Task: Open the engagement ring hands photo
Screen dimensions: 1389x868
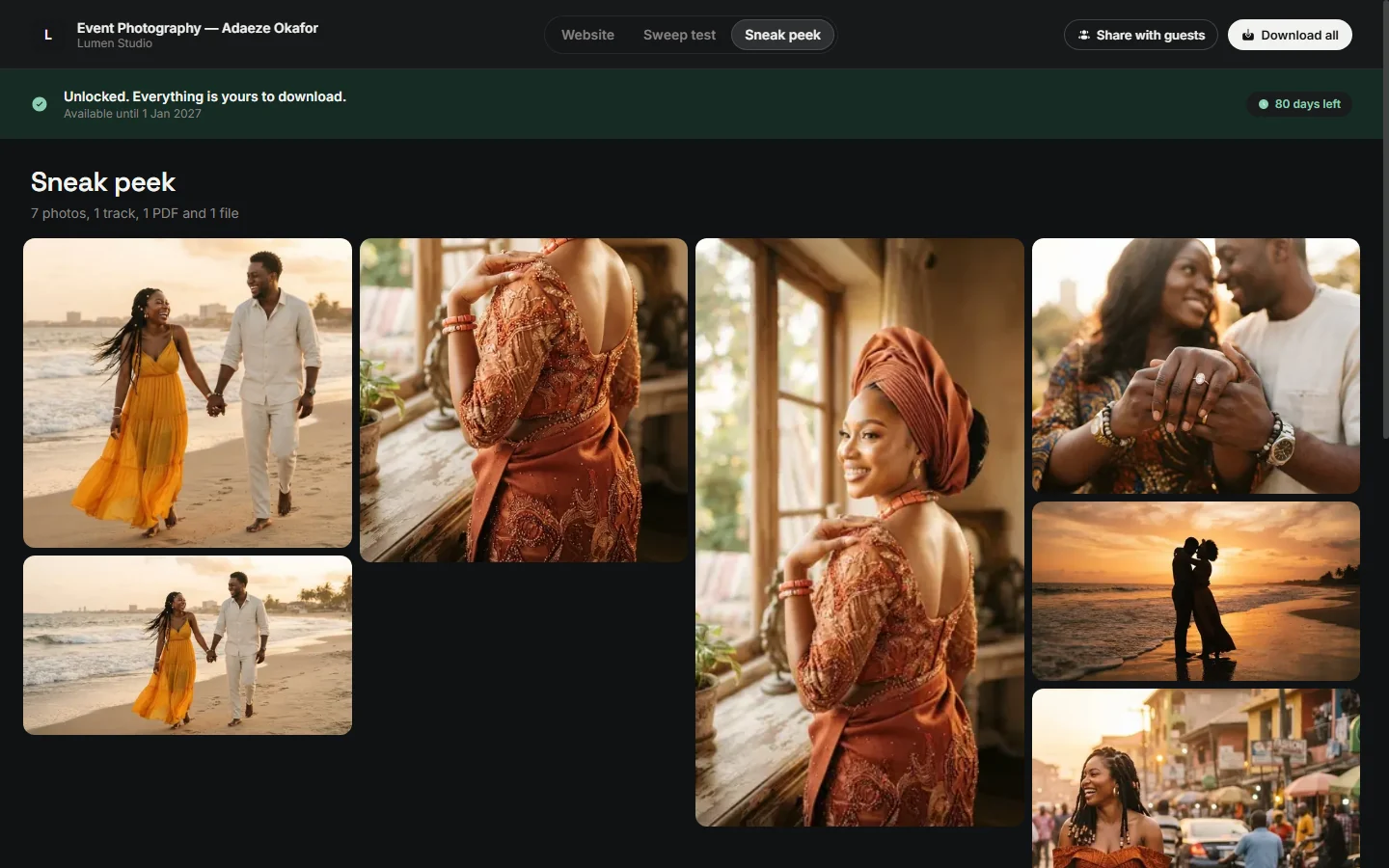Action: 1196,366
